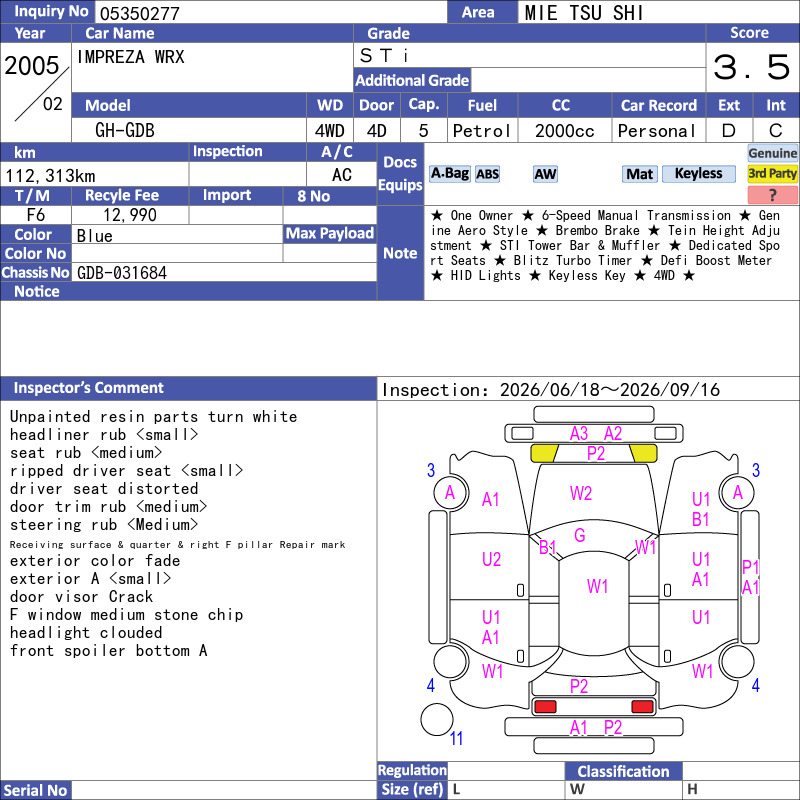
Task: Click the ABS equipment badge
Action: (487, 174)
